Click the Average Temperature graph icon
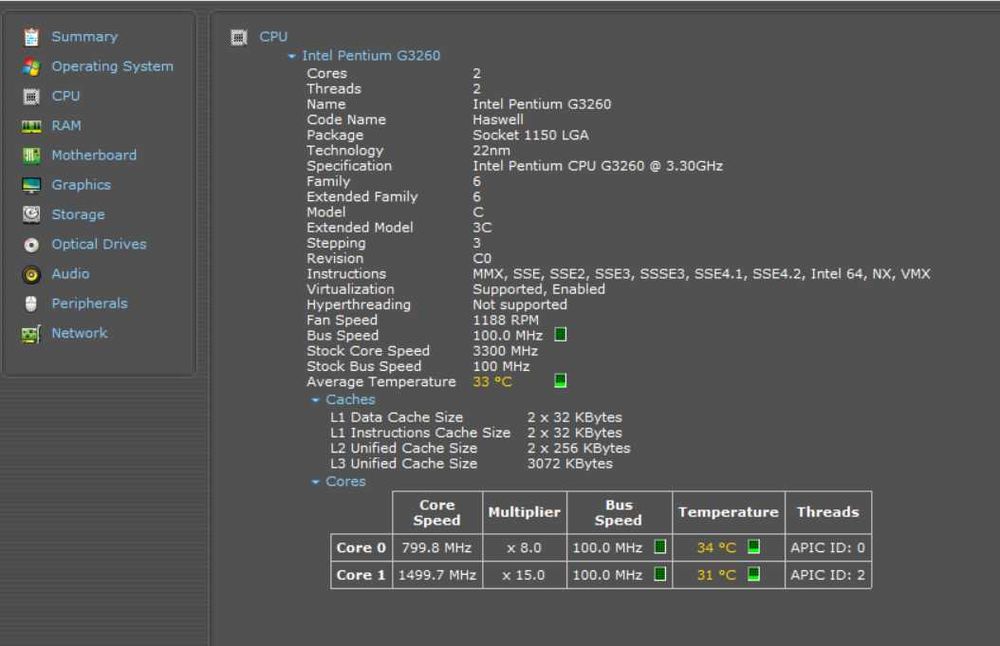1000x646 pixels. (x=560, y=381)
